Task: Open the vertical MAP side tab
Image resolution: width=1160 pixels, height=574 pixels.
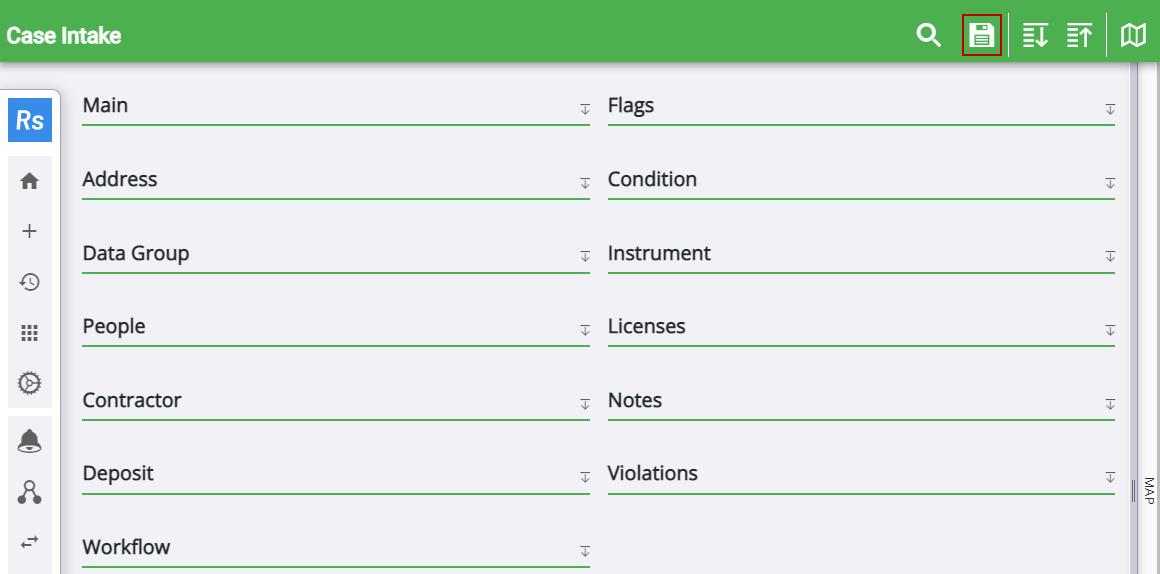Action: point(1149,490)
